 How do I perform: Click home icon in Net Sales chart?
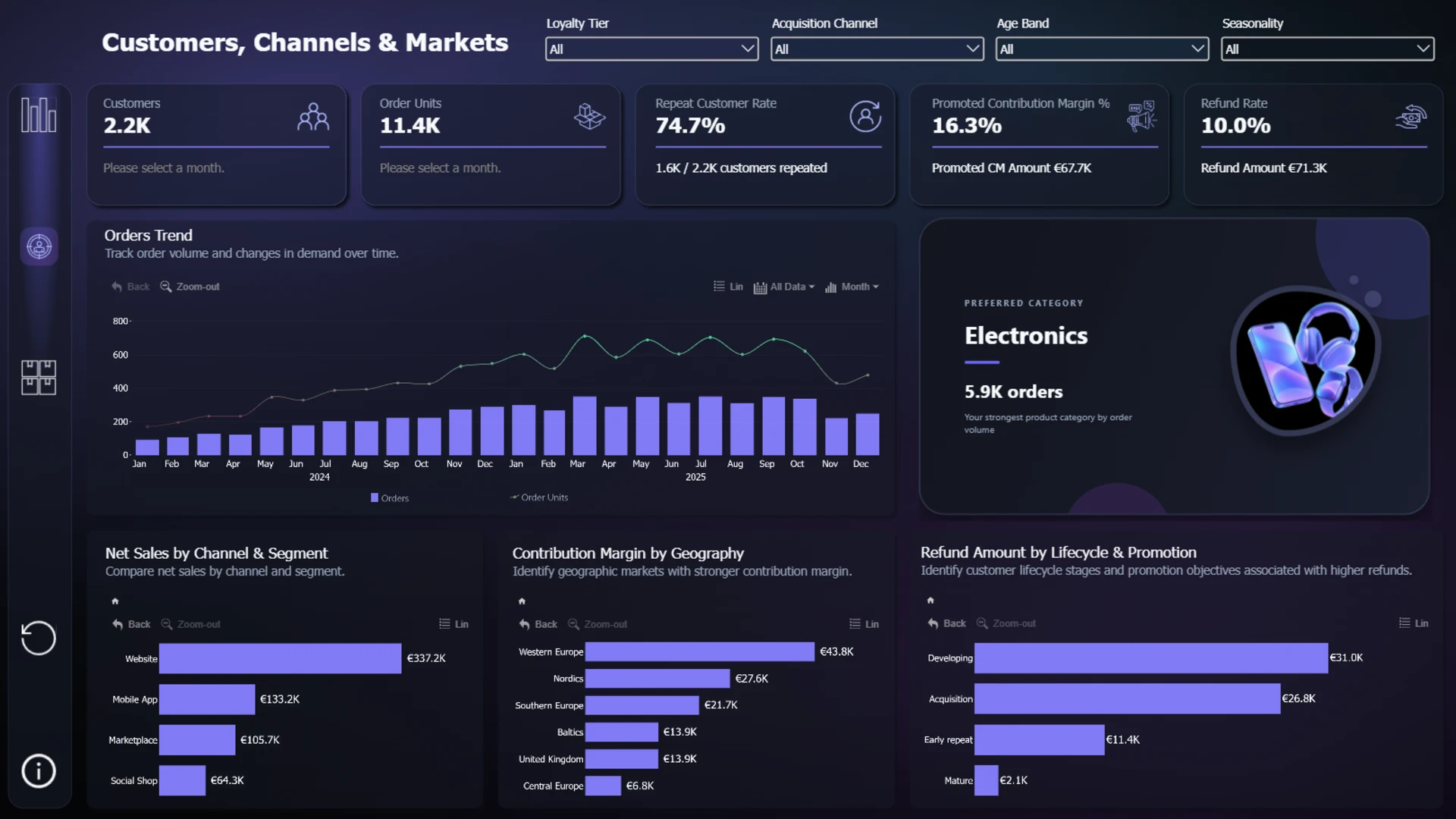[x=115, y=601]
